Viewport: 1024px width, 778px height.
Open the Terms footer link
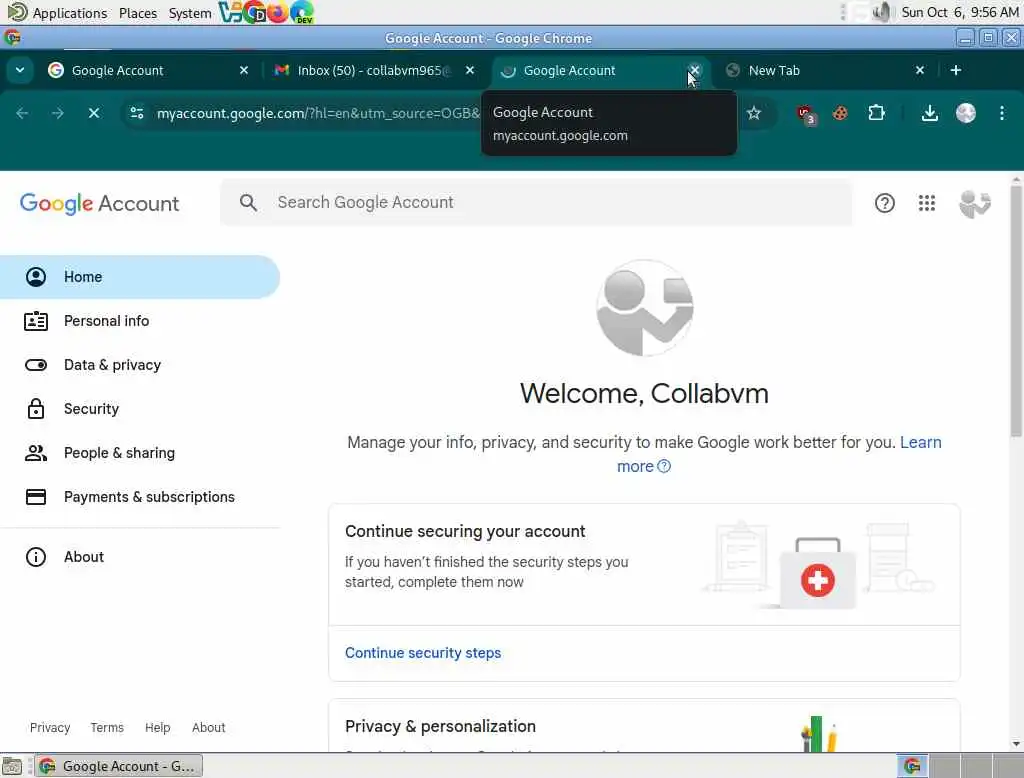(107, 727)
